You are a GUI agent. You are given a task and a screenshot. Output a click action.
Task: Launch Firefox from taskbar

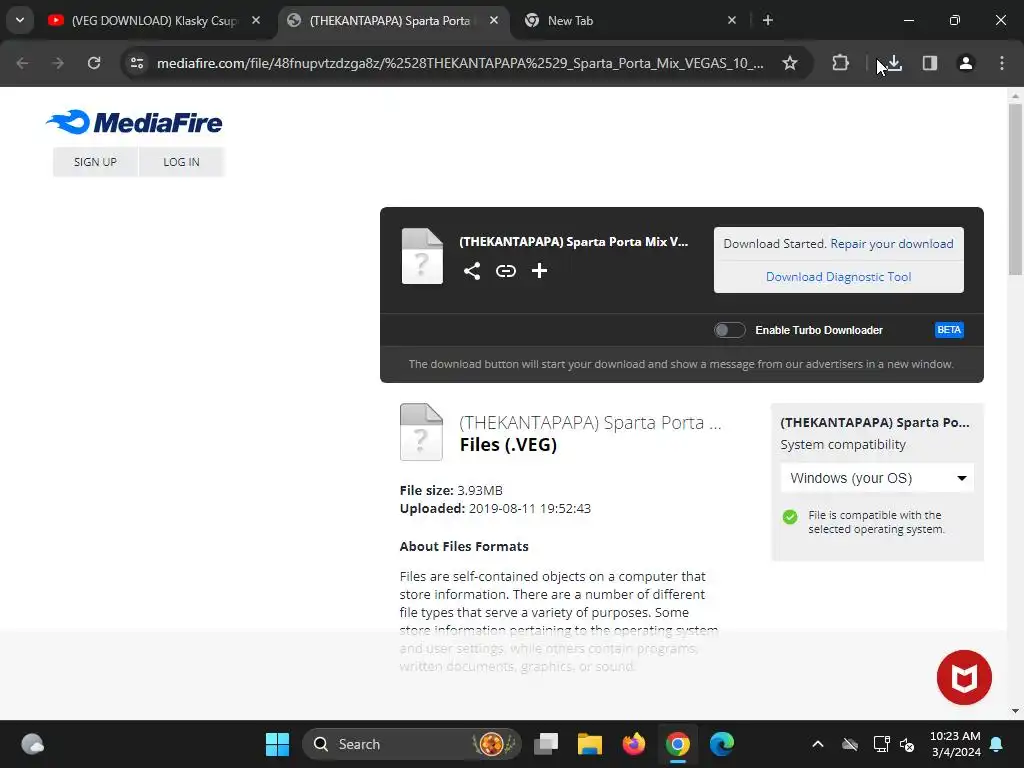(633, 744)
